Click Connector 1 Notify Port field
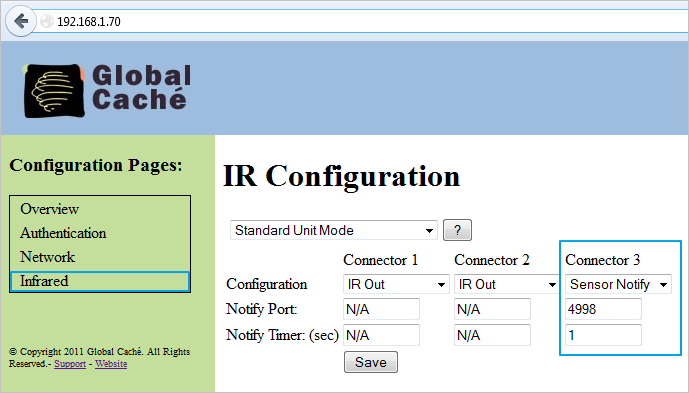The width and height of the screenshot is (689, 393). pos(381,309)
